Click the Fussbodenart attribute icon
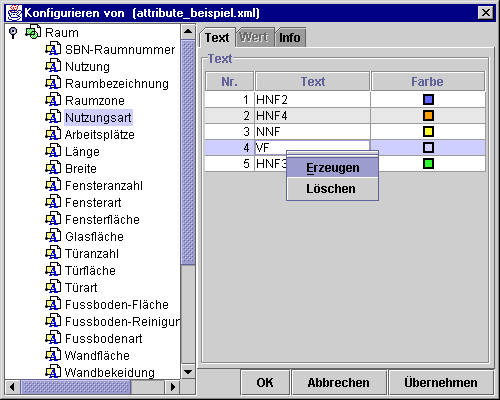The width and height of the screenshot is (500, 400). (x=53, y=338)
